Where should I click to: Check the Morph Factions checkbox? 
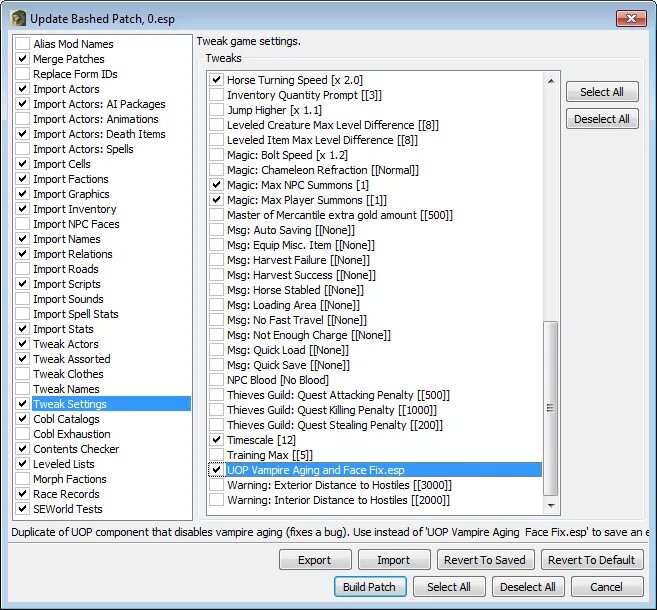click(23, 479)
